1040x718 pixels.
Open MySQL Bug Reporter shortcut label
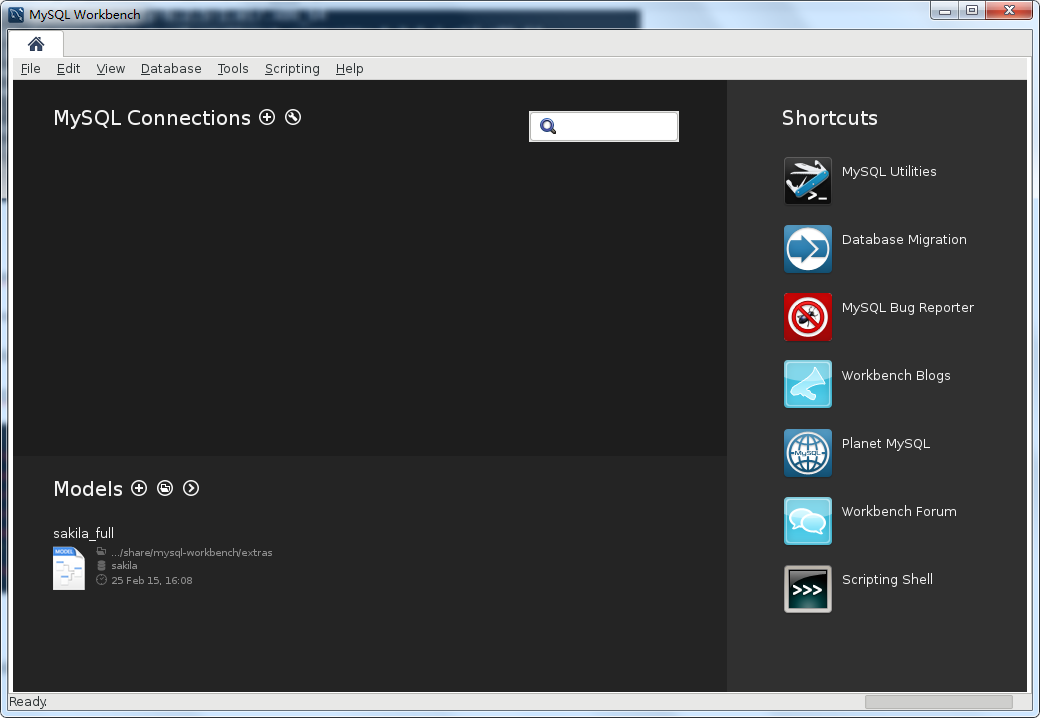tap(907, 308)
